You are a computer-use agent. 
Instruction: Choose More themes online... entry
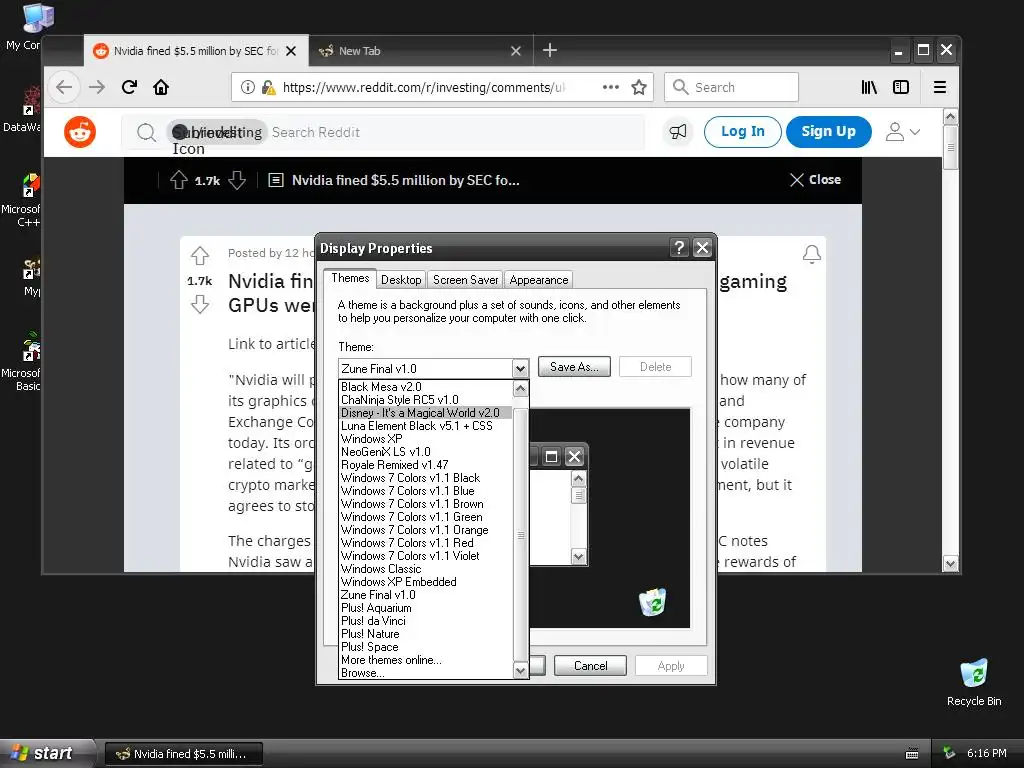click(425, 660)
